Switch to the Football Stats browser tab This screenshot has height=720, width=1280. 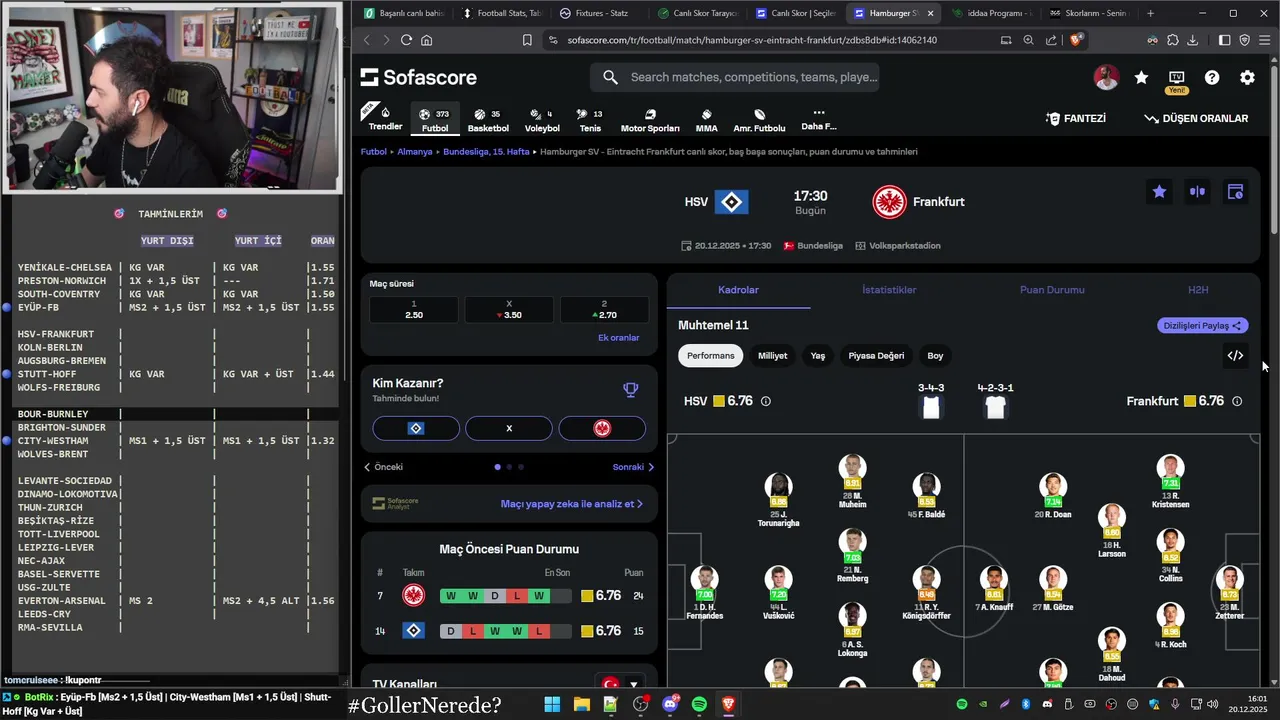[x=500, y=13]
